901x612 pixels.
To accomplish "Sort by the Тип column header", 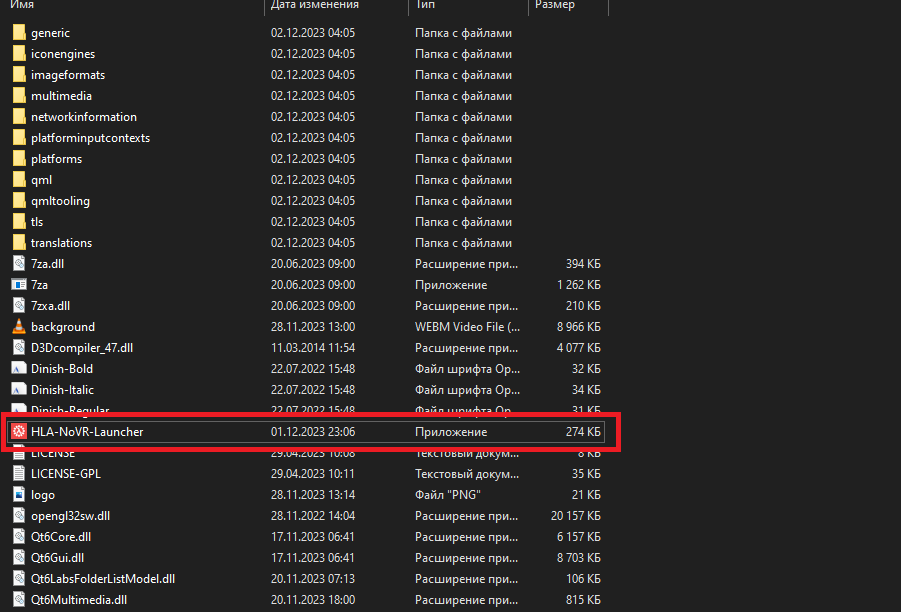I will [x=425, y=5].
